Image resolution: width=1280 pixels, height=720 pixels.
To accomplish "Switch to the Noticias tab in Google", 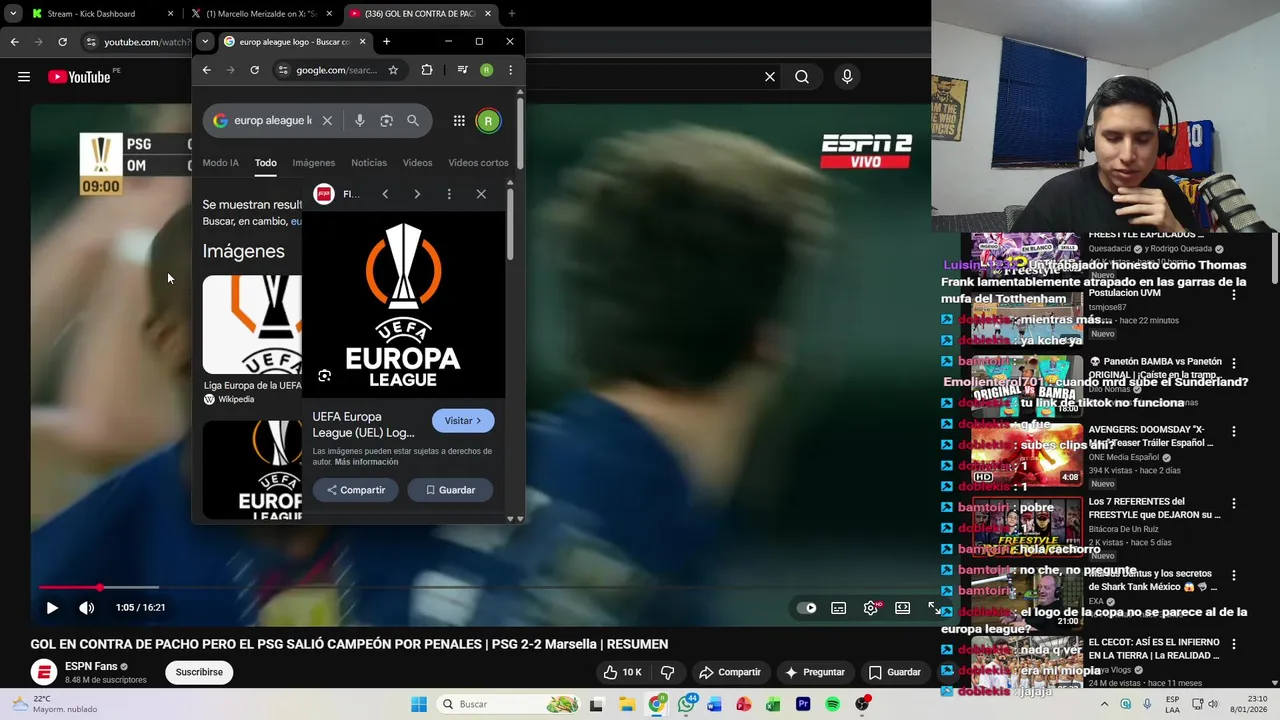I will click(x=369, y=163).
